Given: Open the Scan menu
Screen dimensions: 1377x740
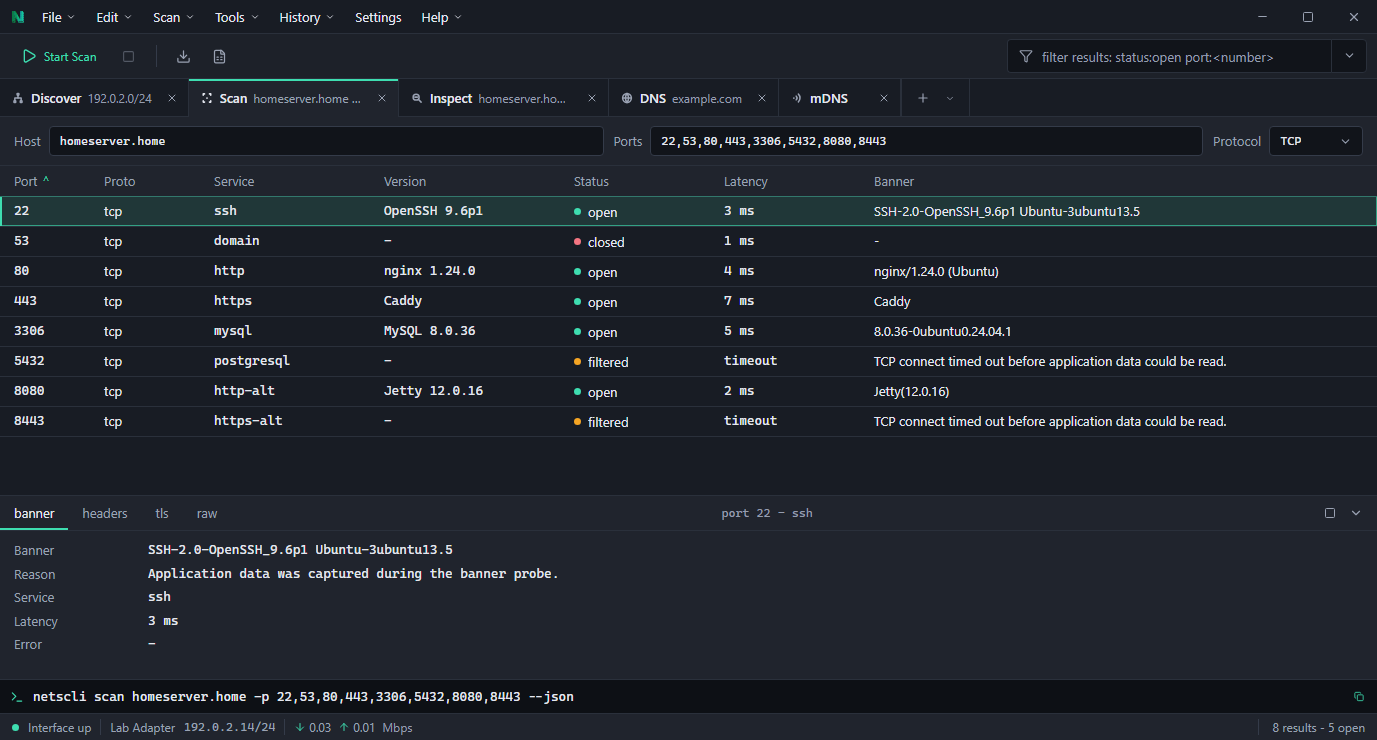Looking at the screenshot, I should [173, 17].
